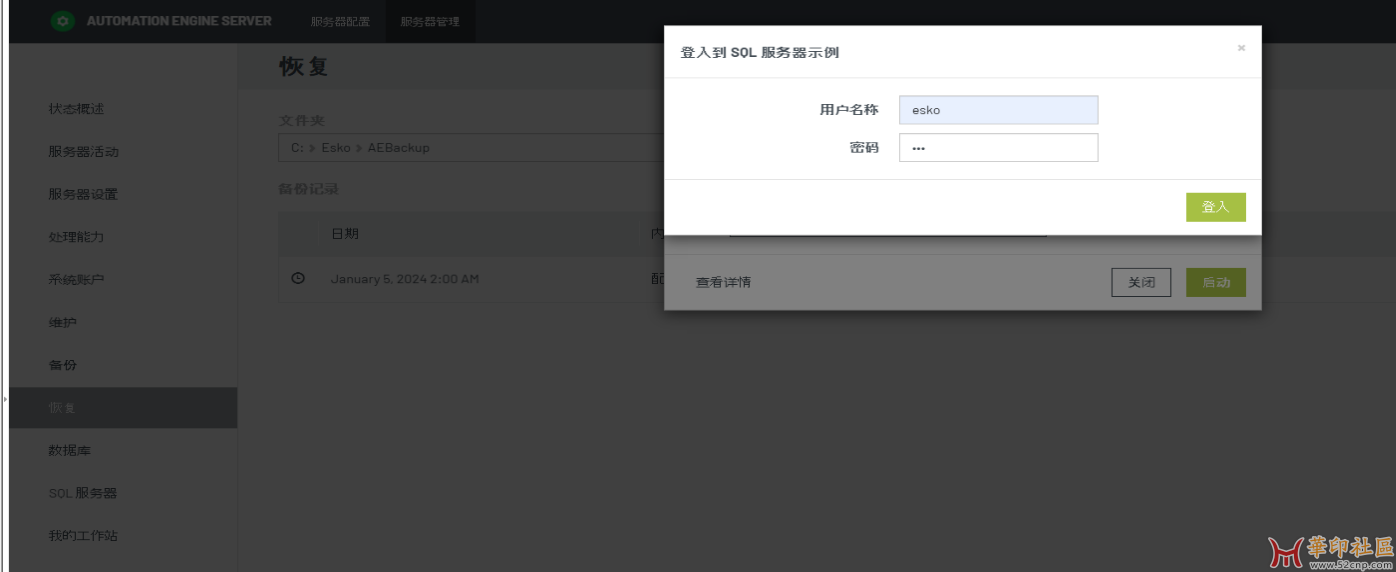Click the clock icon beside the backup record
This screenshot has width=1396, height=572.
coord(297,278)
